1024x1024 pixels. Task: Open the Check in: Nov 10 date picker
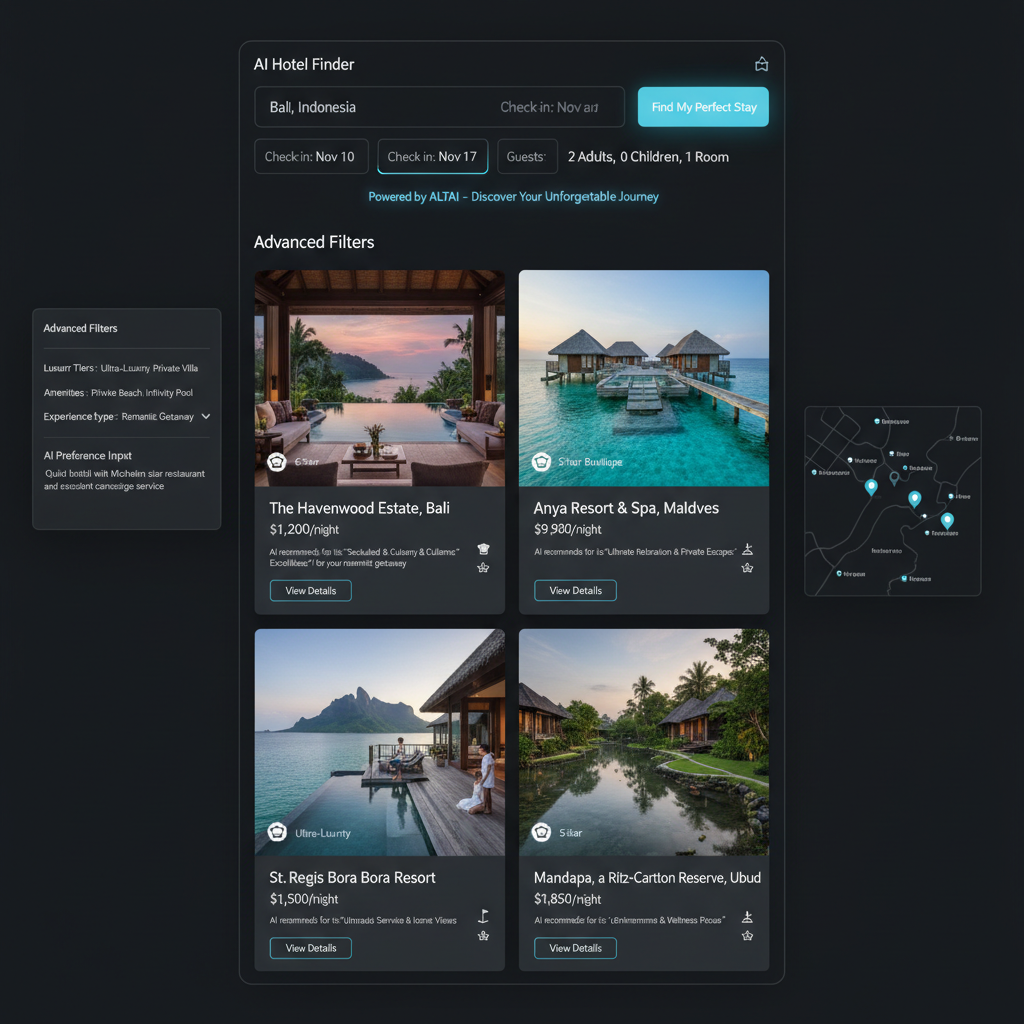point(311,157)
